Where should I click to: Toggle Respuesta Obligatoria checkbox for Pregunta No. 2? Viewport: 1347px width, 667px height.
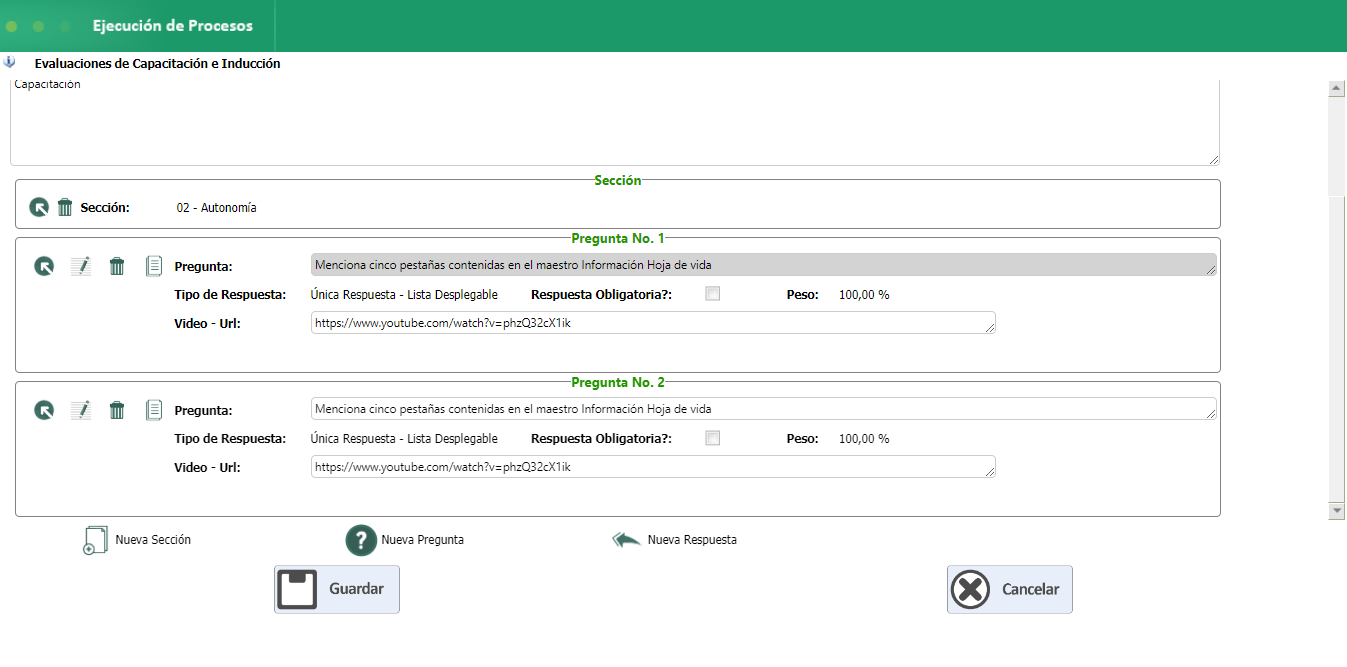pyautogui.click(x=713, y=438)
